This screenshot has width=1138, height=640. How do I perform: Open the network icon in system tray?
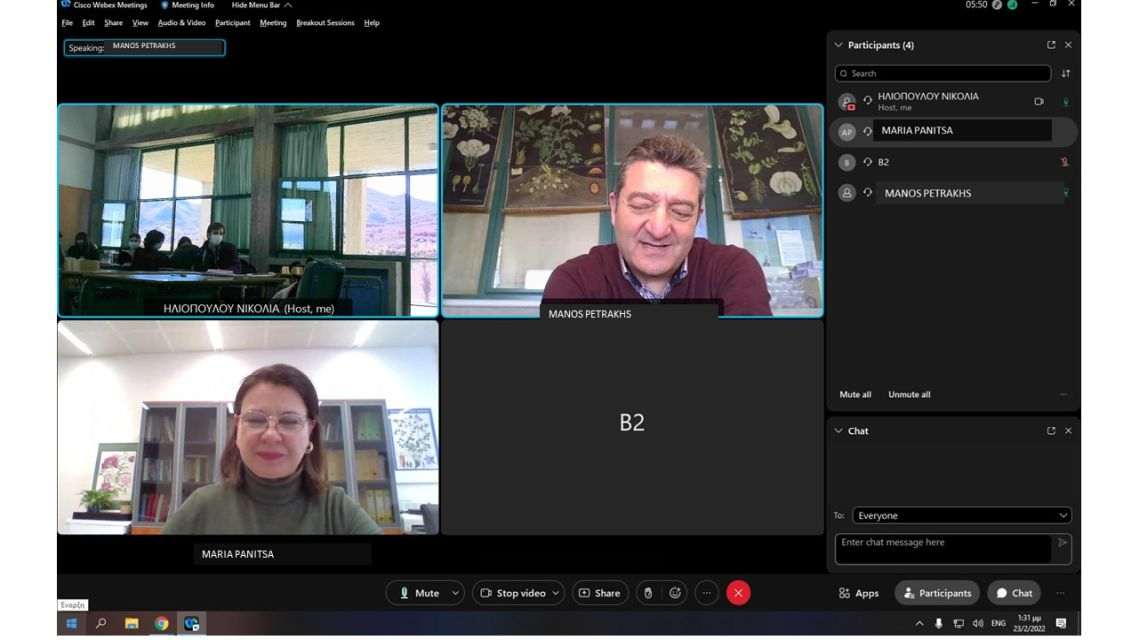coord(959,623)
